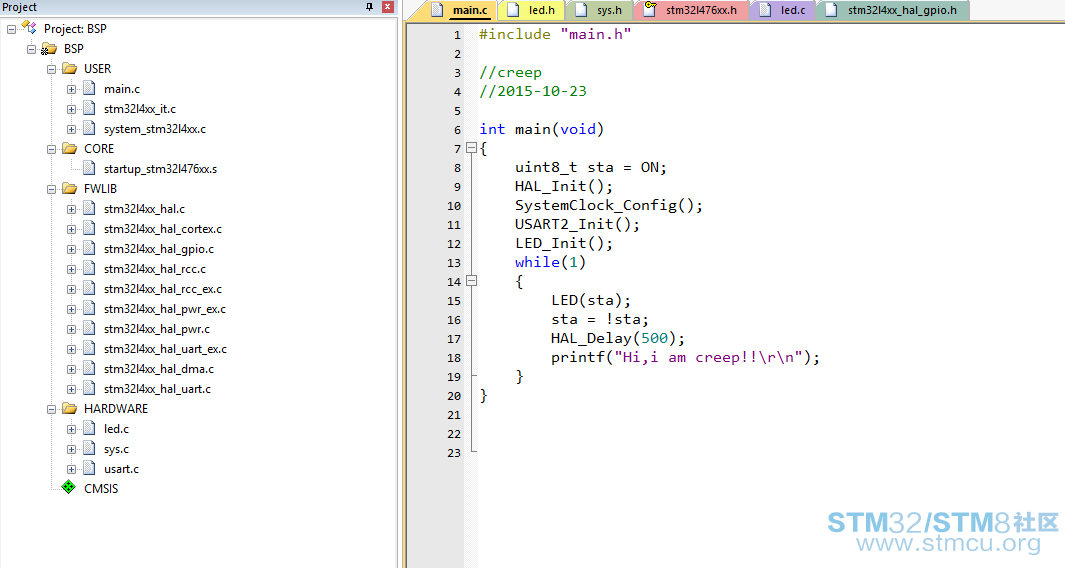
Task: Switch to the led.h editor tab
Action: (x=532, y=10)
